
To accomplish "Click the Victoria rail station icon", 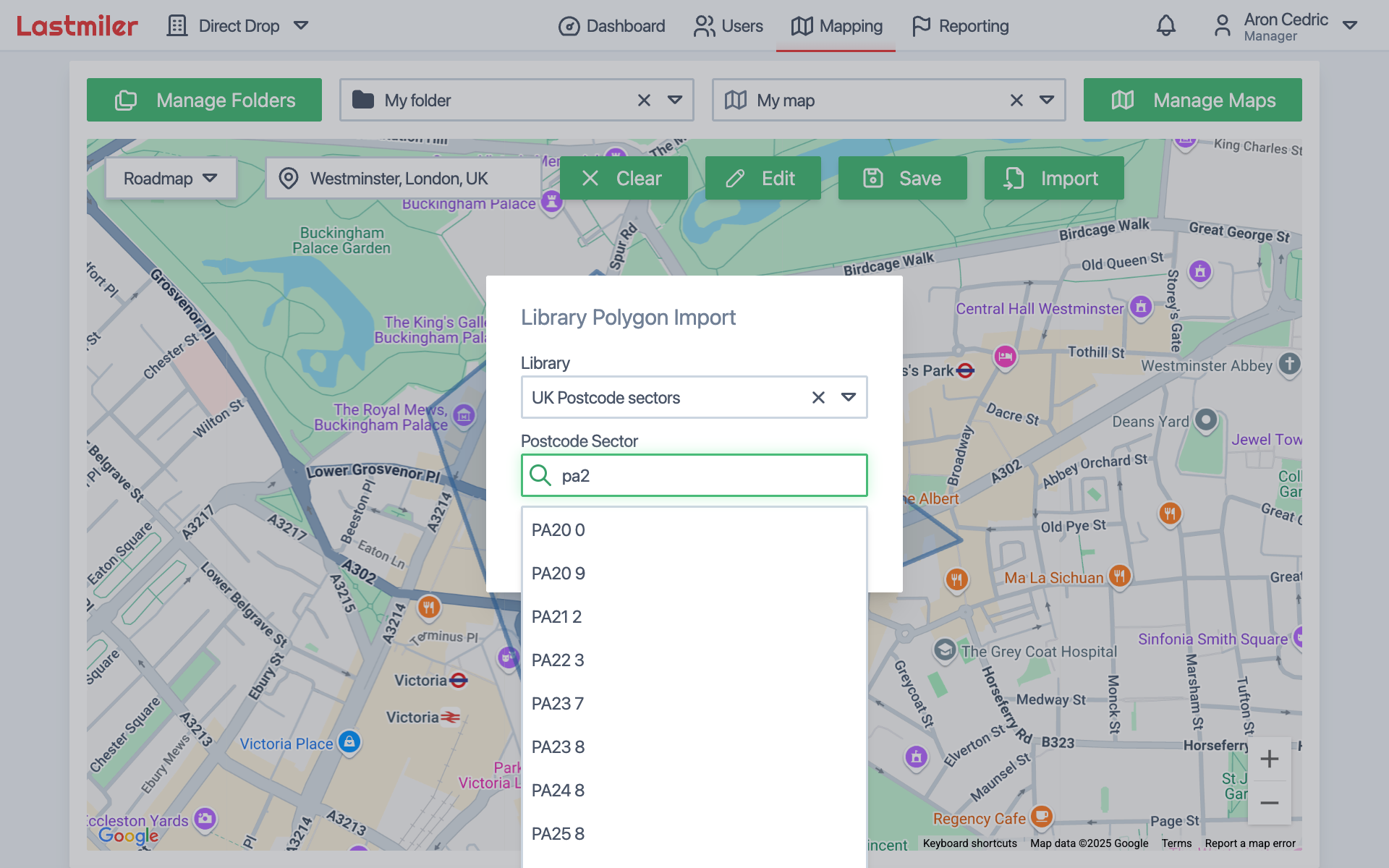I will pos(451,717).
